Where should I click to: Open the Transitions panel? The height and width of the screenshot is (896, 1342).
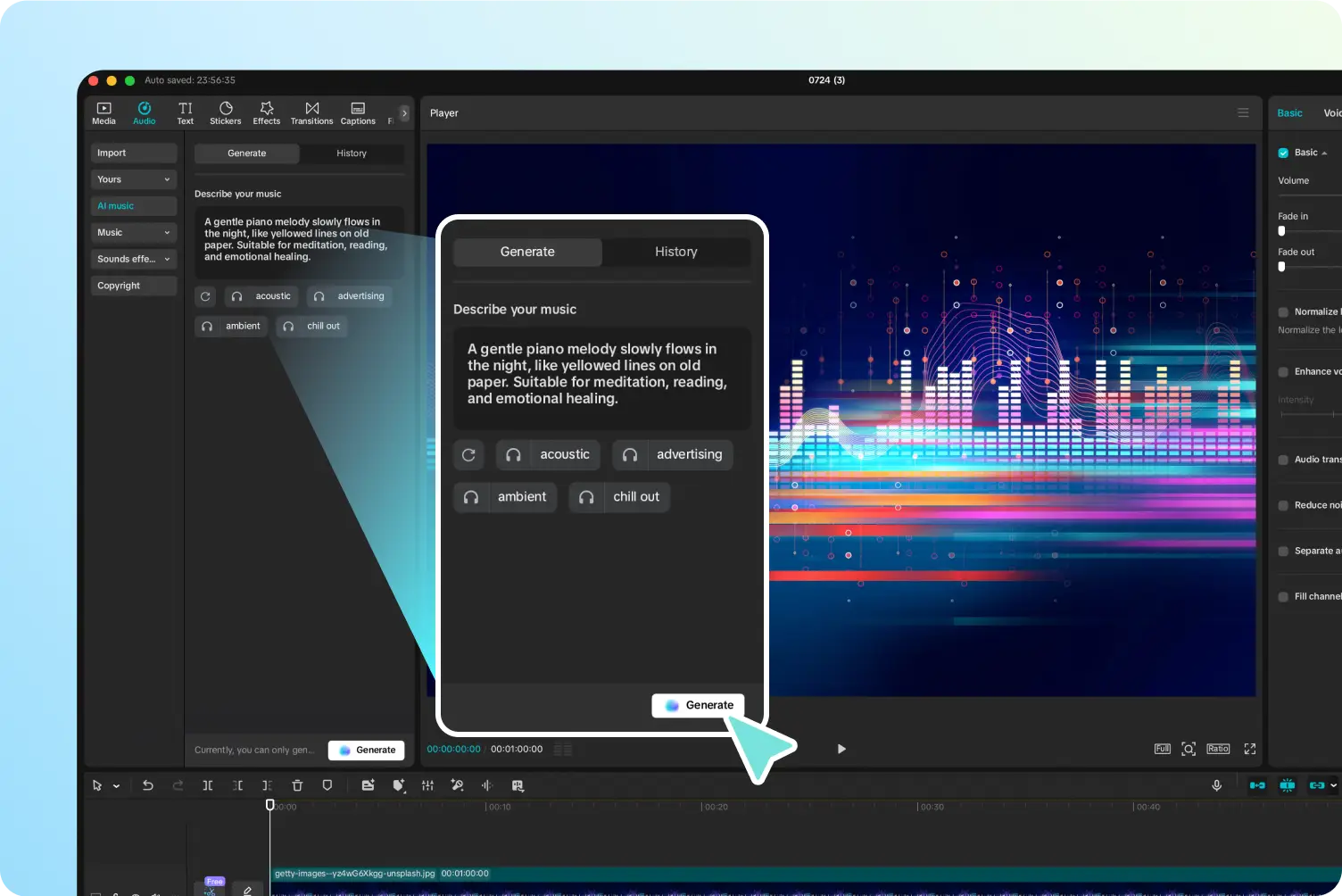[311, 112]
